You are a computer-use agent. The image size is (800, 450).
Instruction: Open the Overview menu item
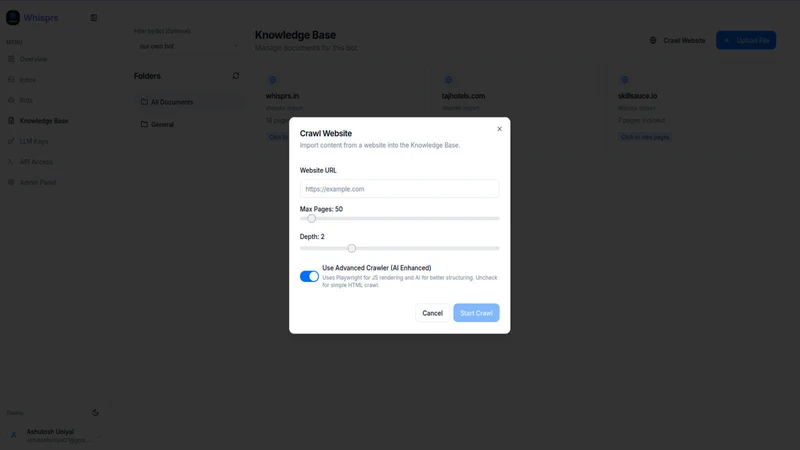click(x=33, y=59)
